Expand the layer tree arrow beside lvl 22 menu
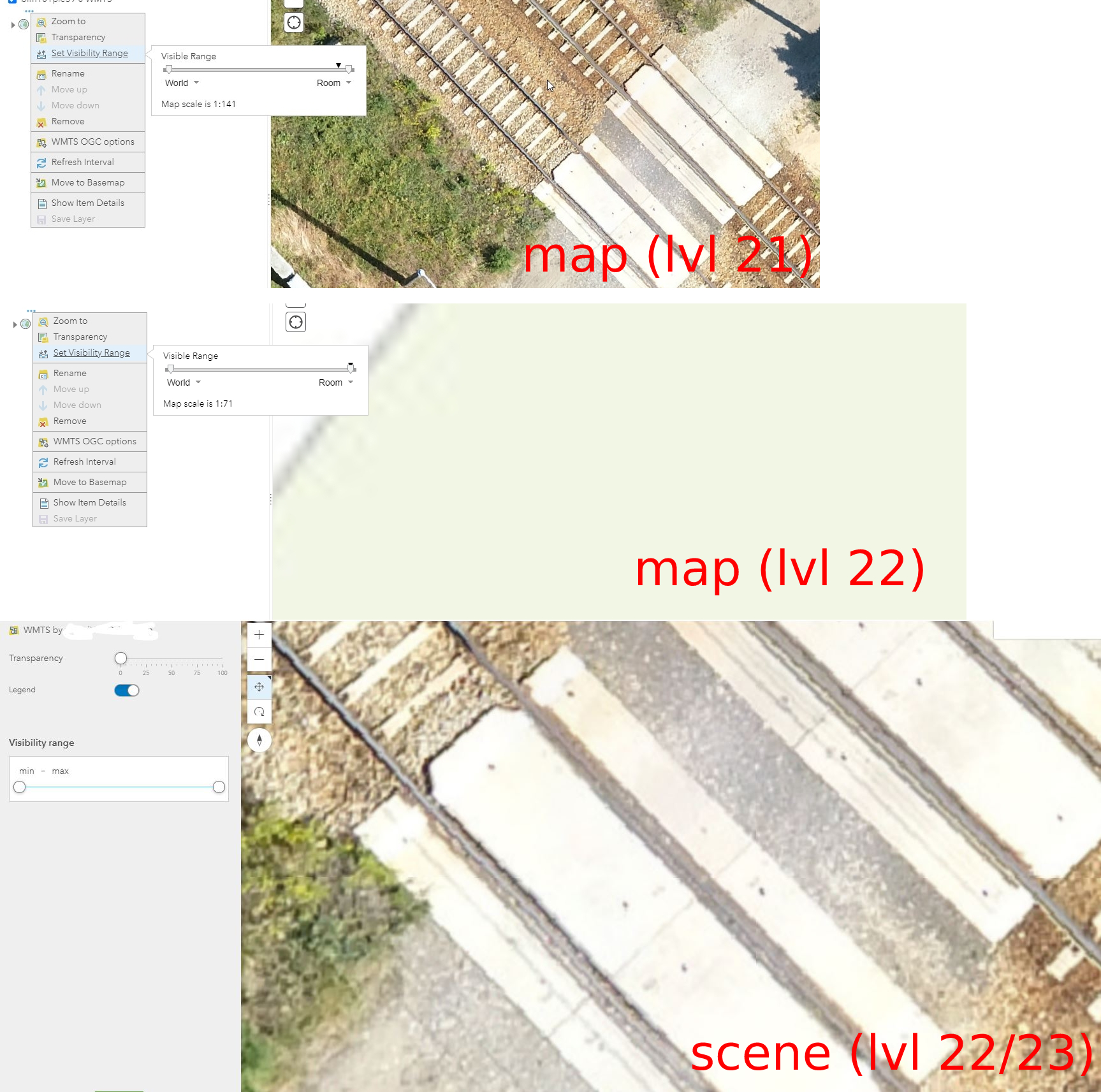Viewport: 1101px width, 1092px height. [15, 324]
